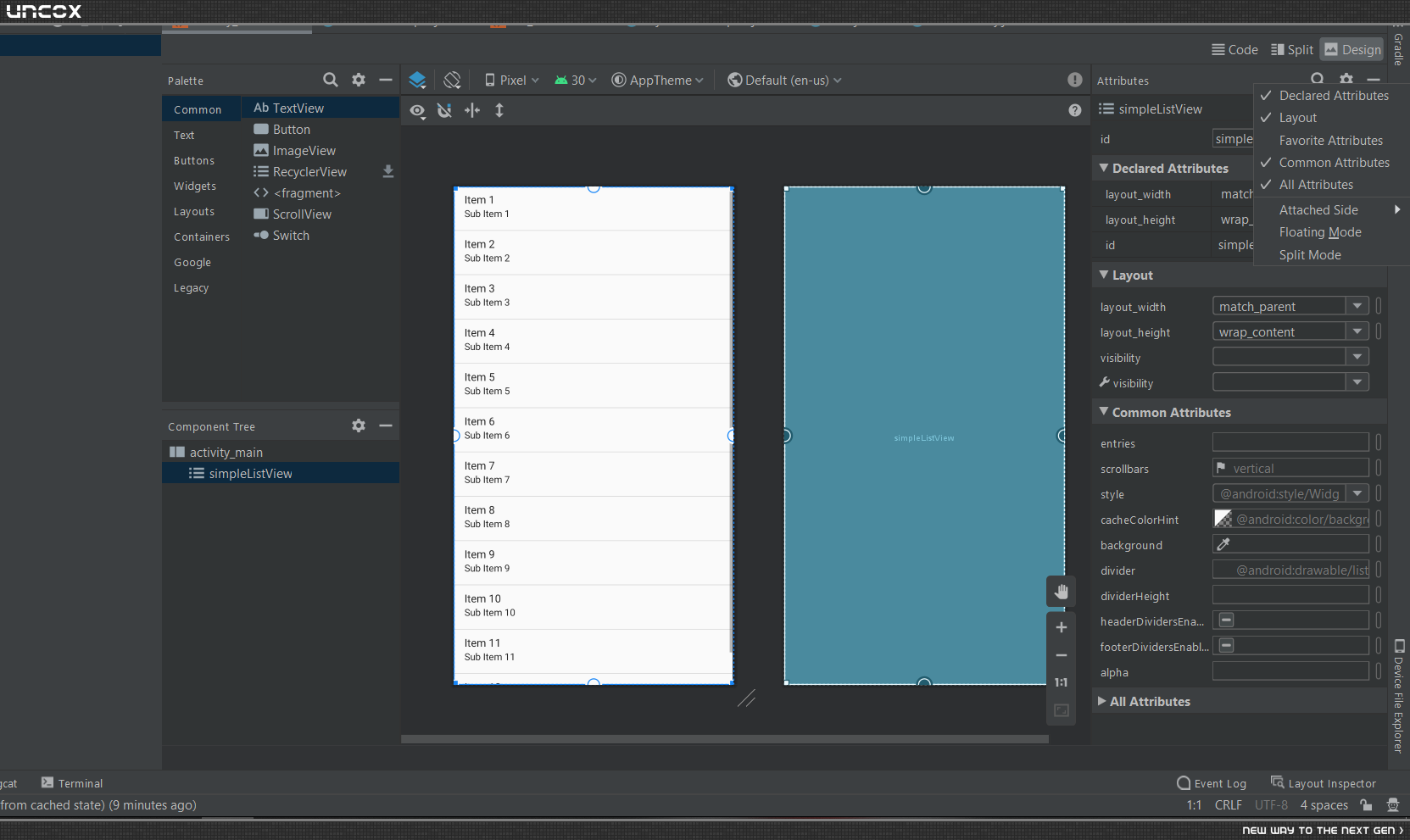Open Component Tree settings gear
1410x840 pixels.
(359, 426)
